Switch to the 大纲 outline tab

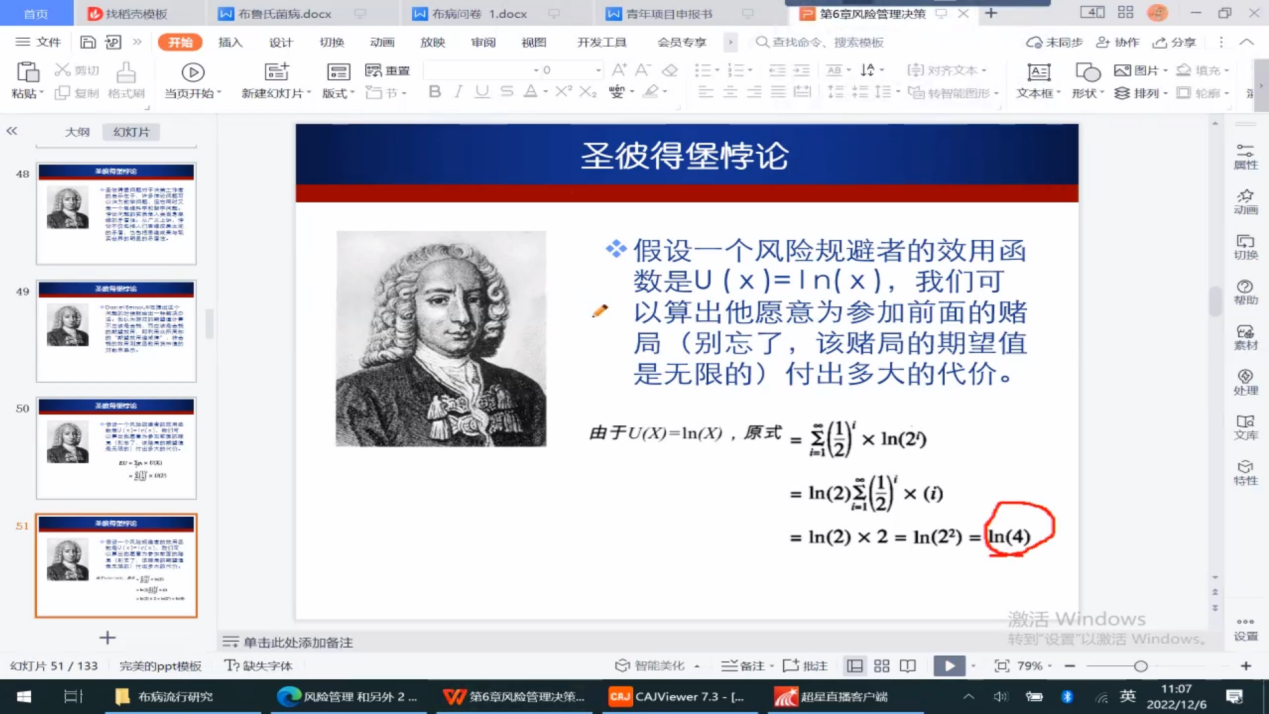[x=77, y=132]
